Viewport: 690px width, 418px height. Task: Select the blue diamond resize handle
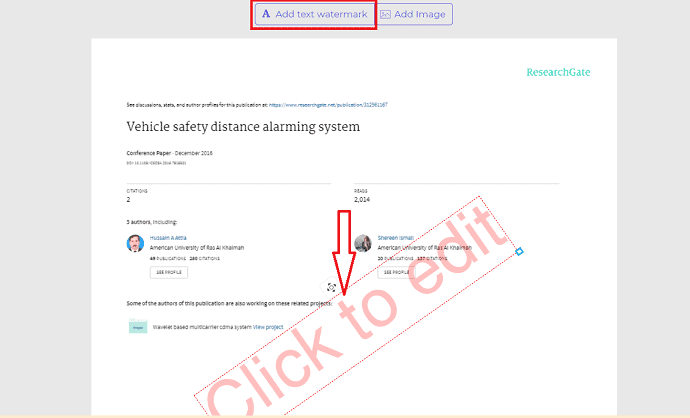pos(520,251)
